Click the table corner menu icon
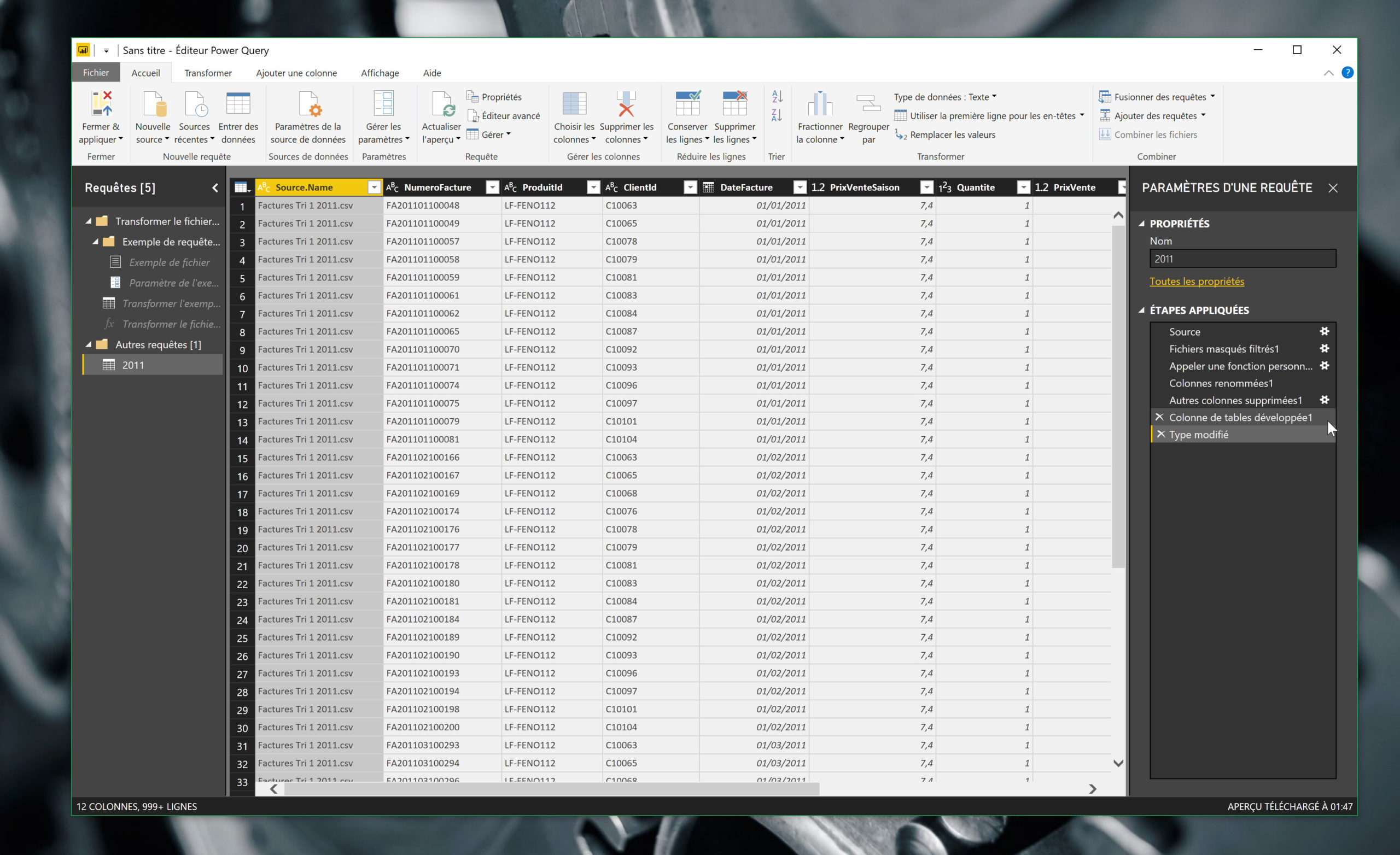The height and width of the screenshot is (855, 1400). pos(242,187)
